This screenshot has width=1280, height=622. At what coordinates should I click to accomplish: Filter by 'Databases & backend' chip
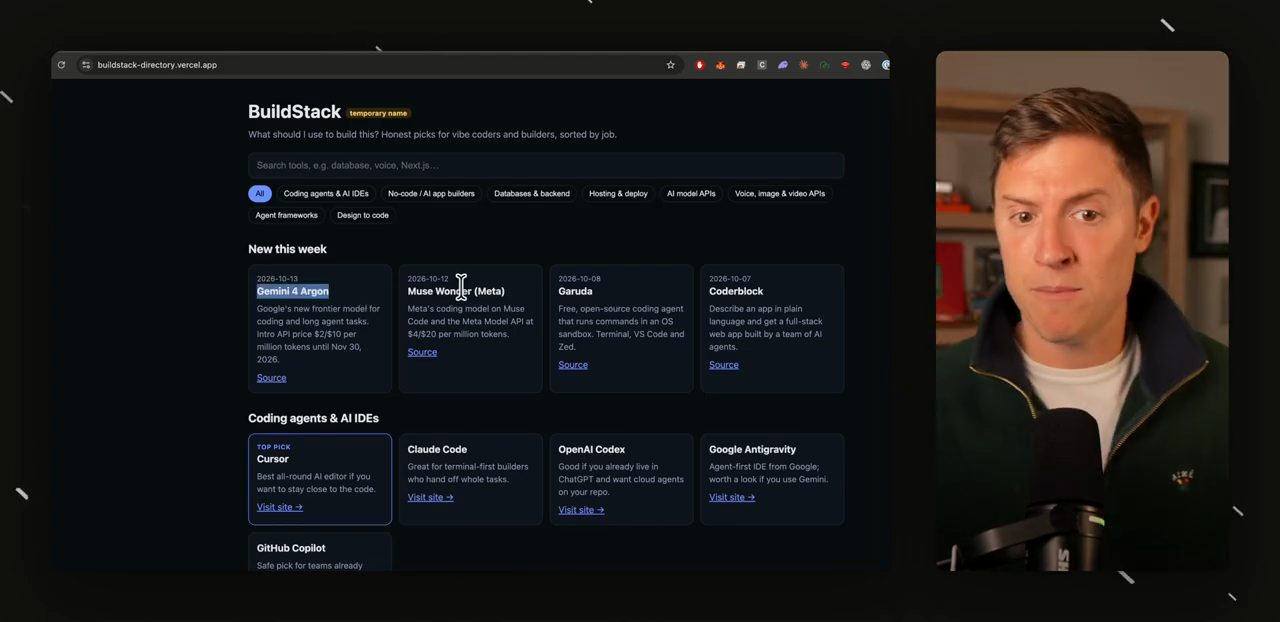click(x=532, y=194)
